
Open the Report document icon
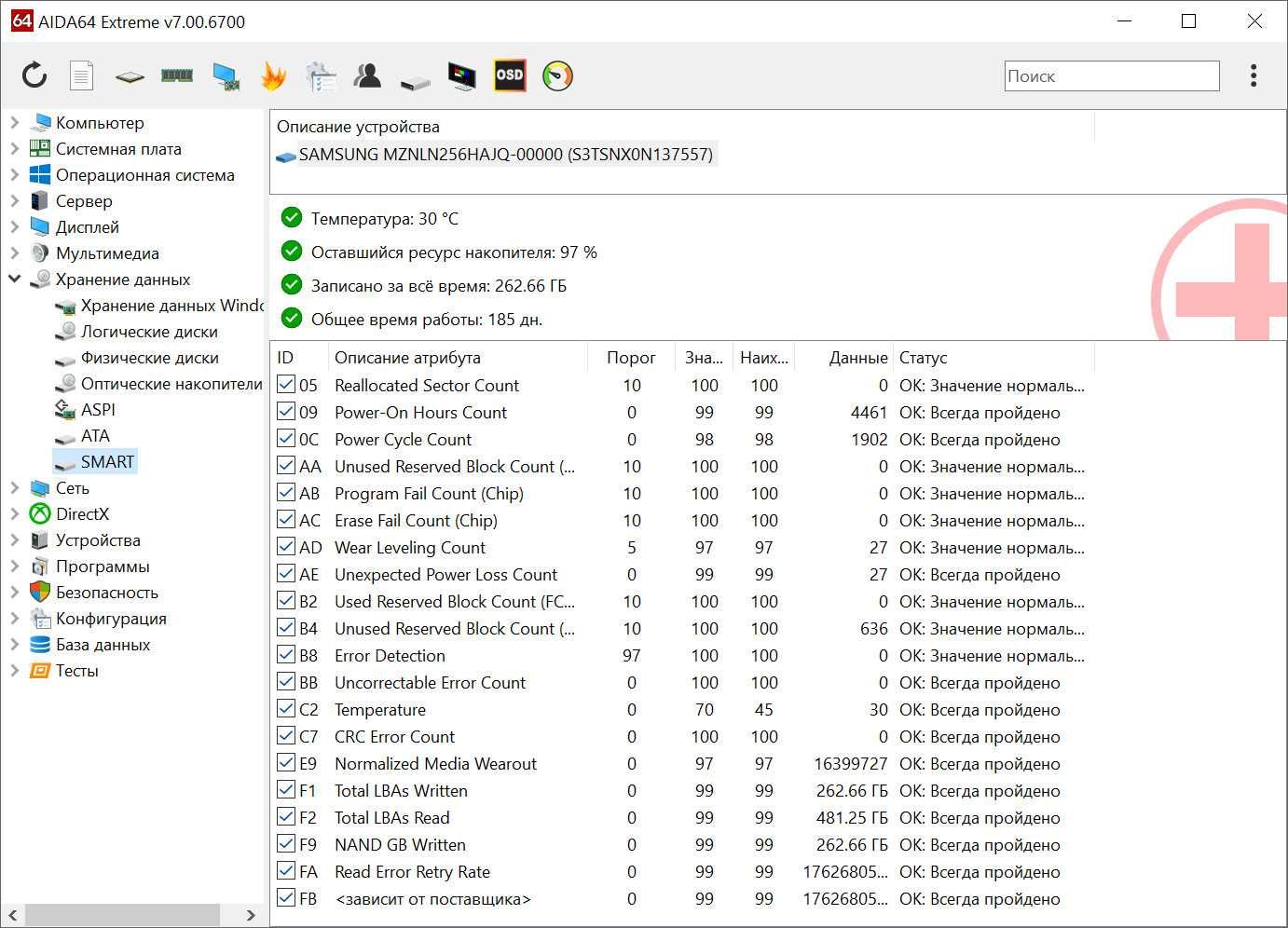coord(82,75)
